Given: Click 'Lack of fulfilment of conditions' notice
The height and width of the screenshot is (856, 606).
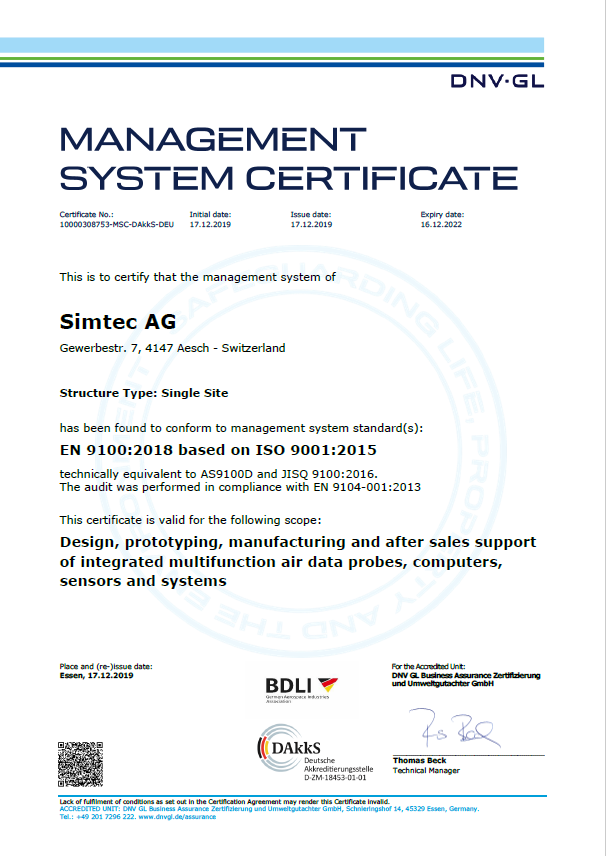Looking at the screenshot, I should coord(224,801).
